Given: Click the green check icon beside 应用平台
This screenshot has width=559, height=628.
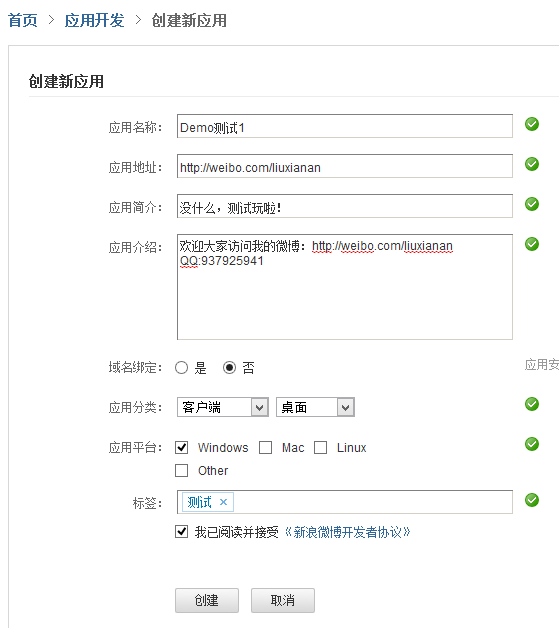Looking at the screenshot, I should tap(532, 444).
